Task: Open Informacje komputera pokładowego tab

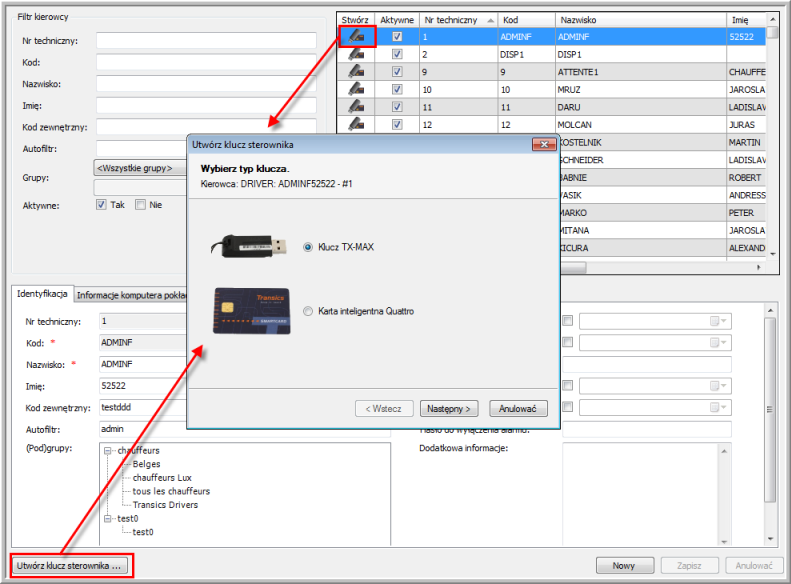Action: (x=130, y=294)
